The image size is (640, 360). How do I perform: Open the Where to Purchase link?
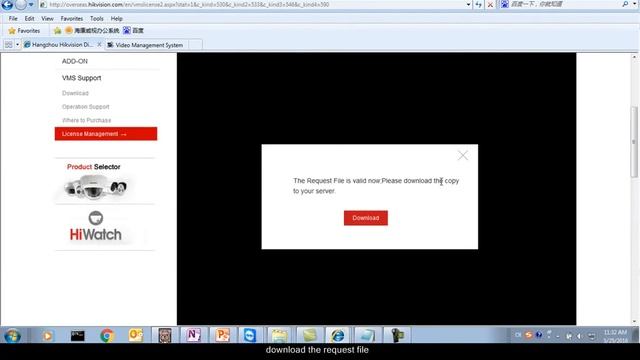pos(87,120)
